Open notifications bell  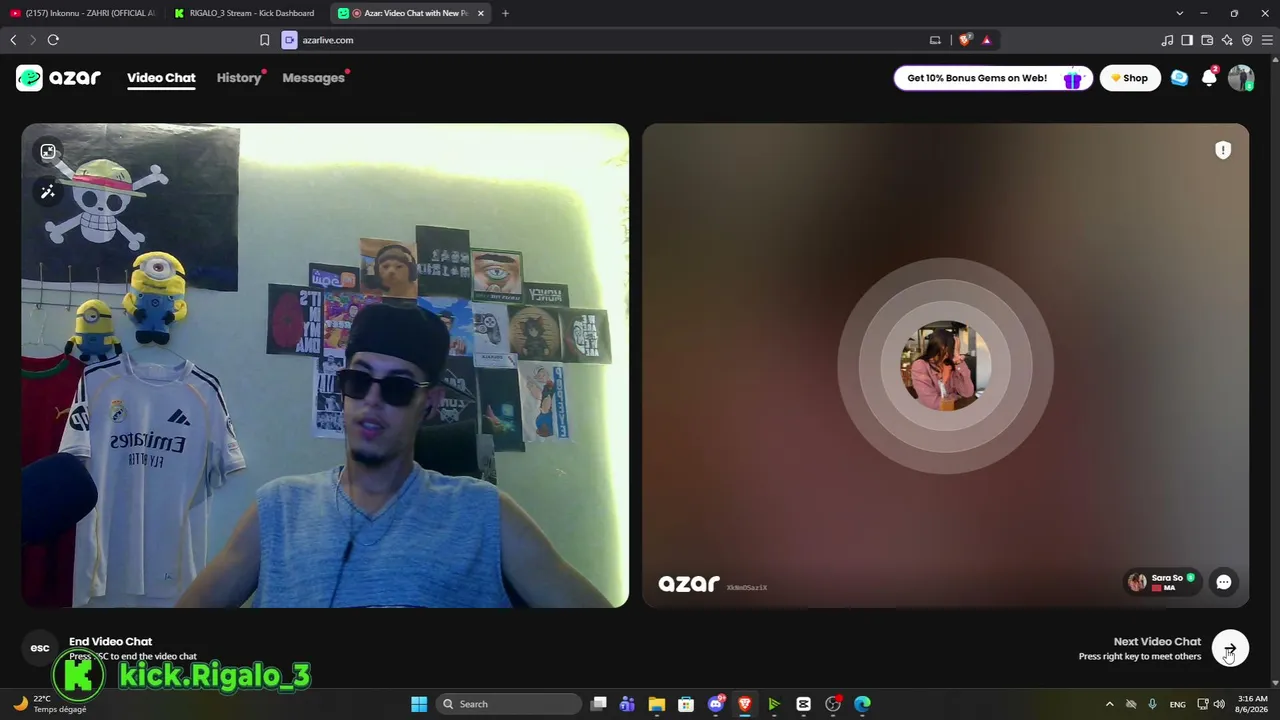(x=1209, y=78)
